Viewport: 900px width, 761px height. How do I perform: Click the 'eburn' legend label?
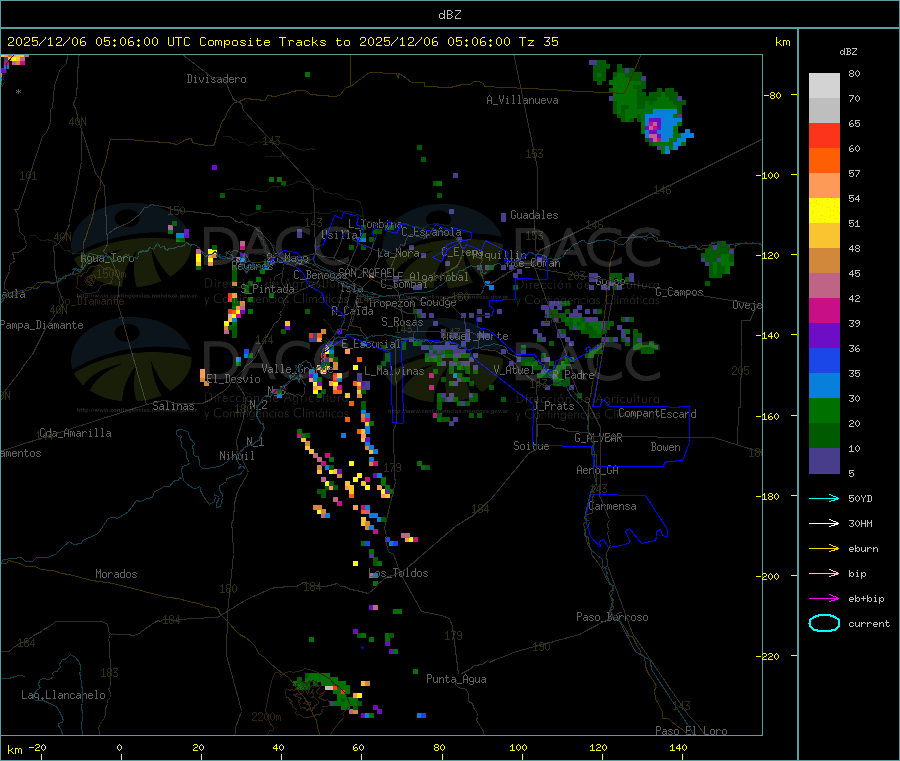(863, 549)
